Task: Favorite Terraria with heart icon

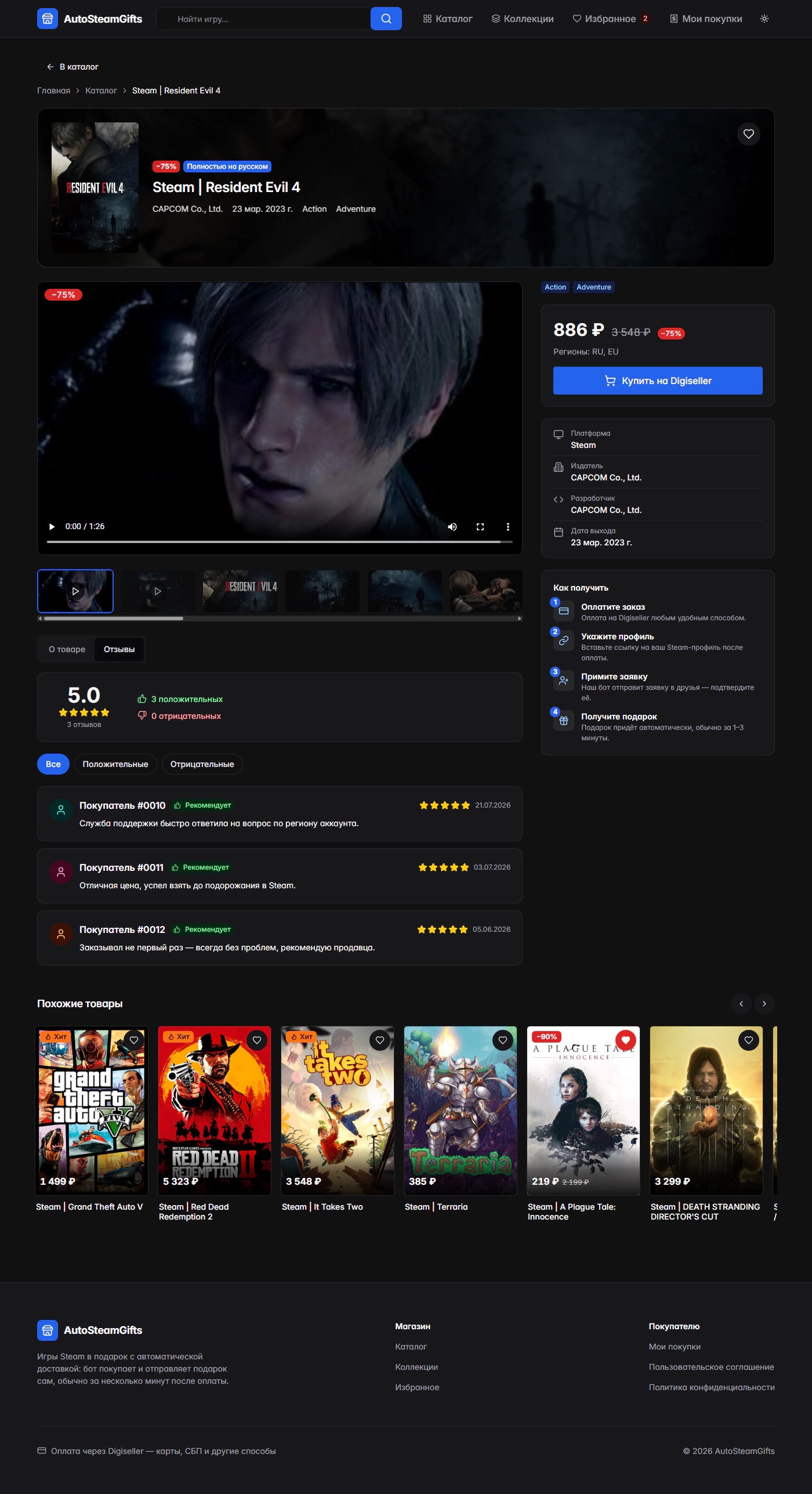Action: pos(503,1040)
